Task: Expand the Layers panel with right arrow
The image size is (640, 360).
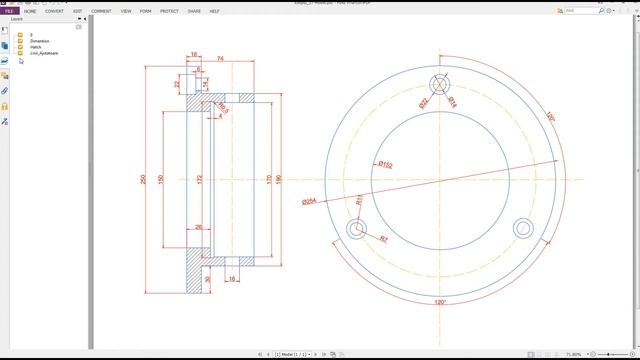Action: click(80, 19)
